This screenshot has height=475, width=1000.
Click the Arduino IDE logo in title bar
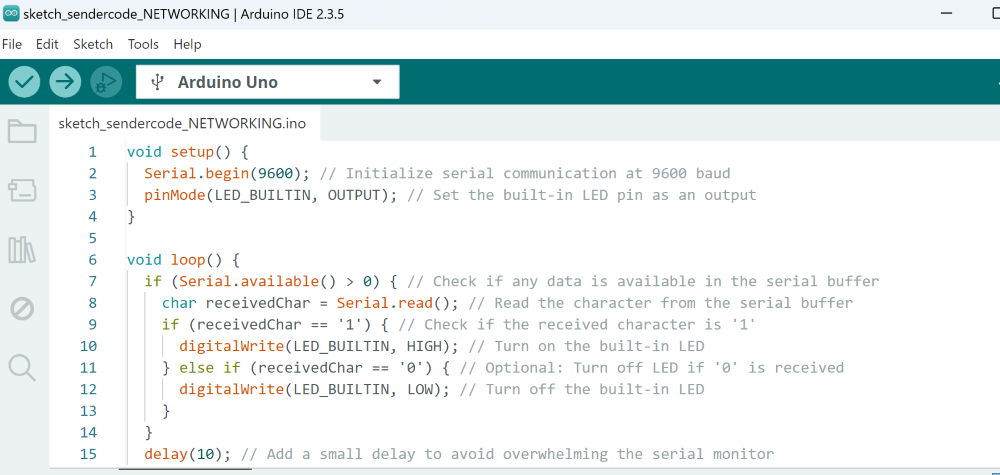[x=11, y=14]
